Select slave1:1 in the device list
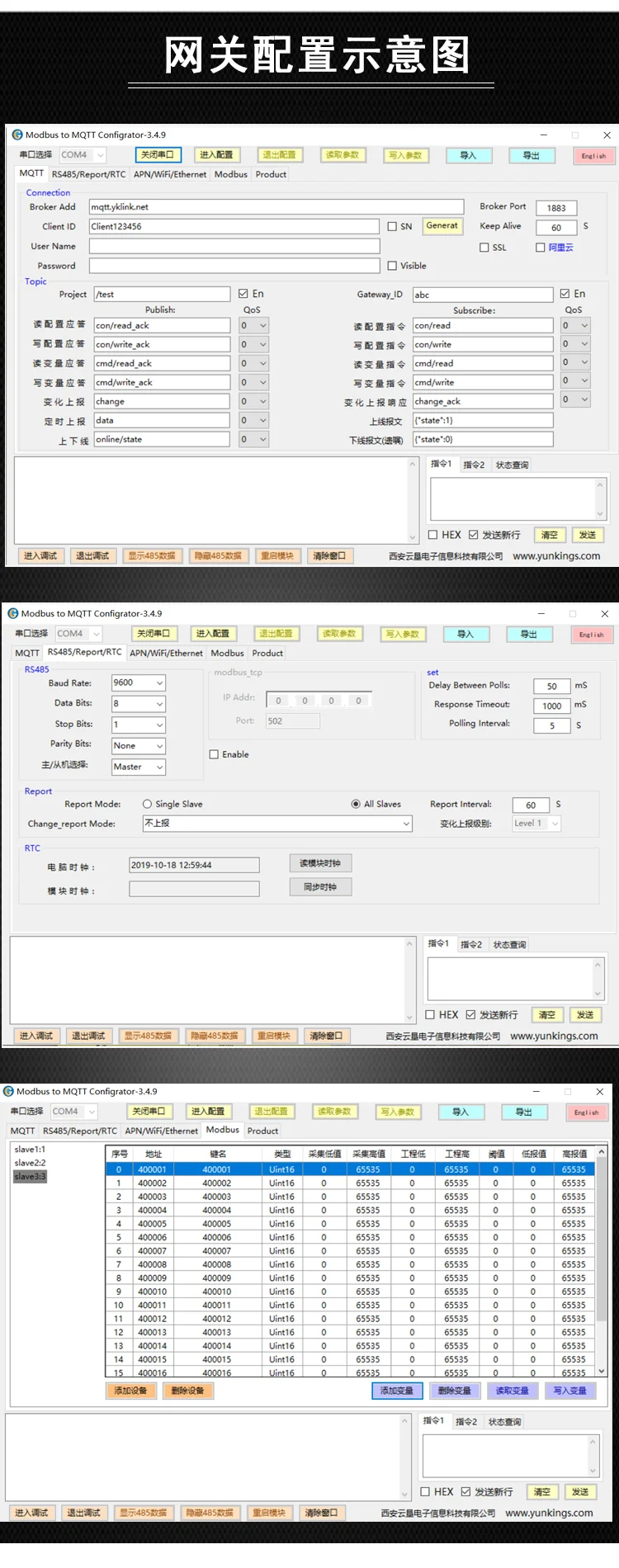Image resolution: width=619 pixels, height=1568 pixels. tap(30, 1150)
